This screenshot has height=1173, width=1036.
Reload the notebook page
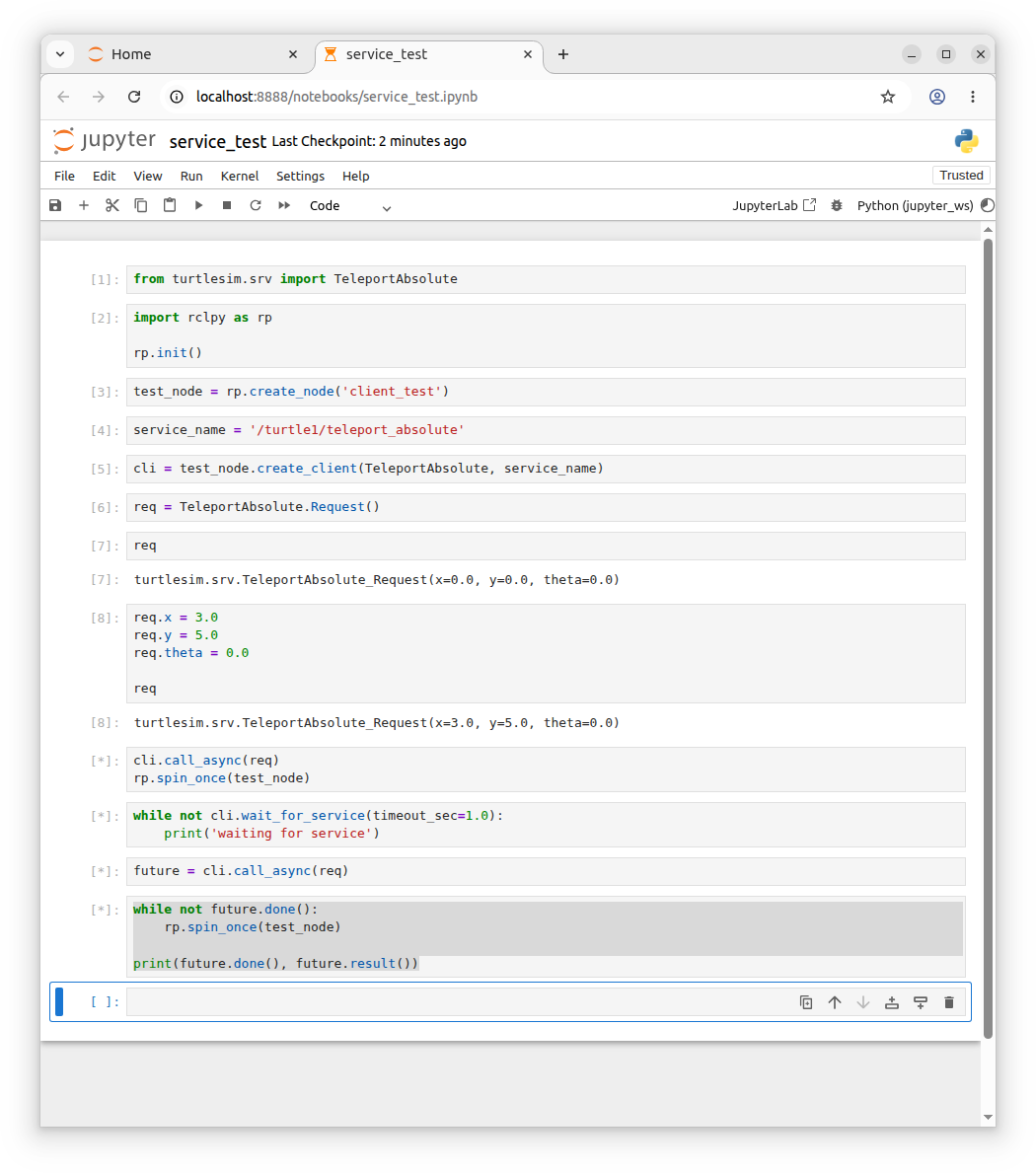134,97
